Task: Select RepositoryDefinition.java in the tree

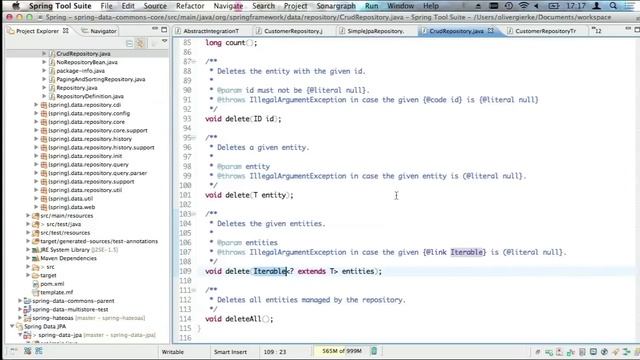Action: coord(90,96)
